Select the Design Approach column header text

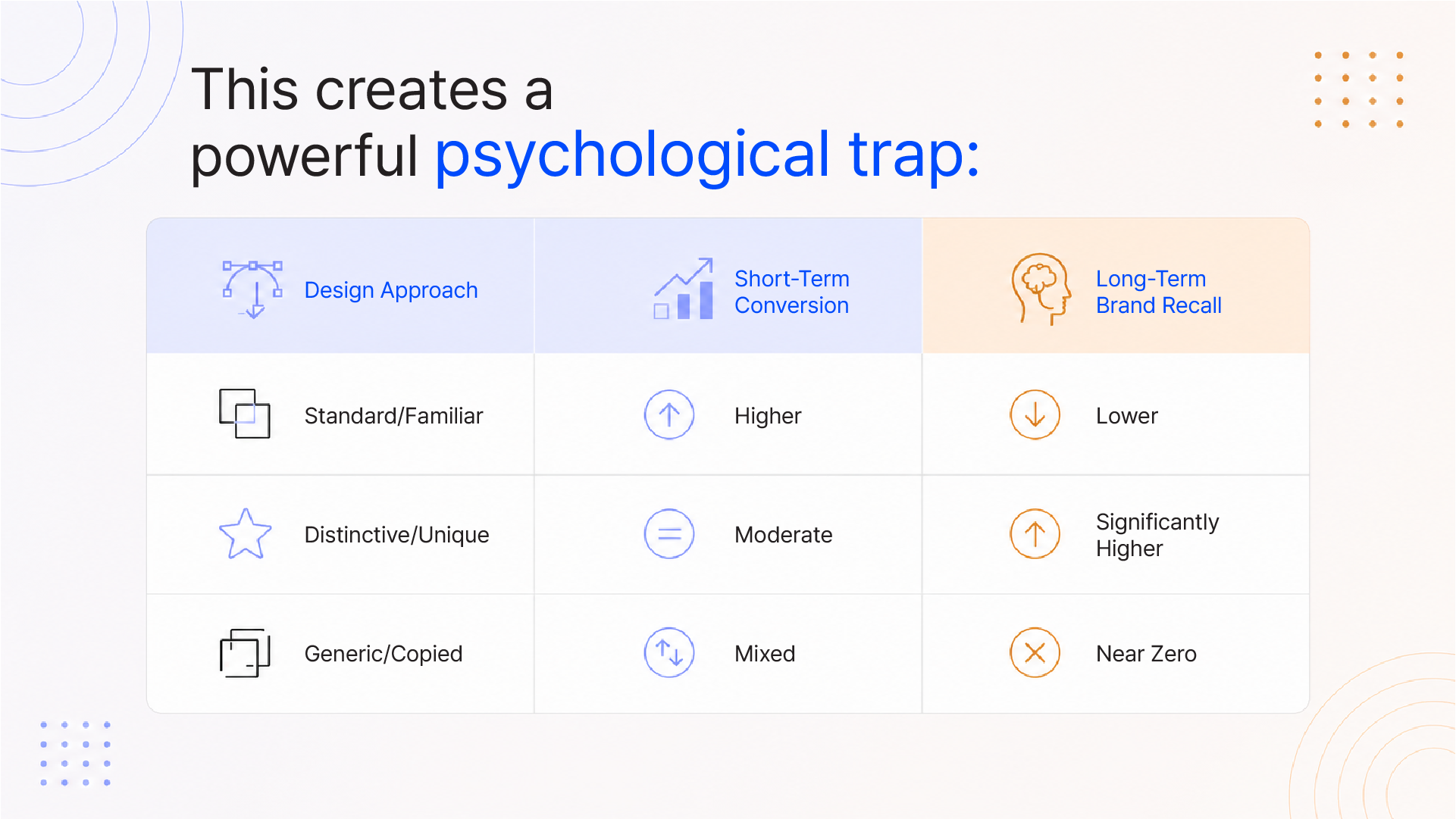[391, 291]
